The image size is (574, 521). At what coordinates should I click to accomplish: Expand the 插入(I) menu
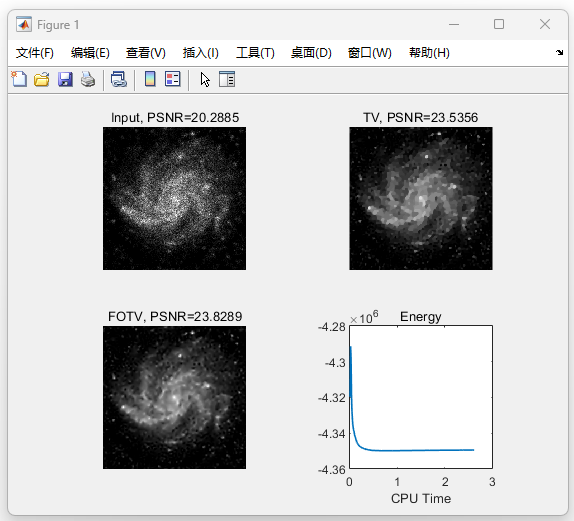(x=201, y=53)
